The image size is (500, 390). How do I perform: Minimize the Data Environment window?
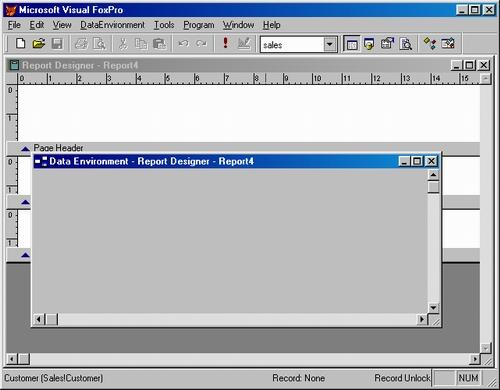click(404, 161)
